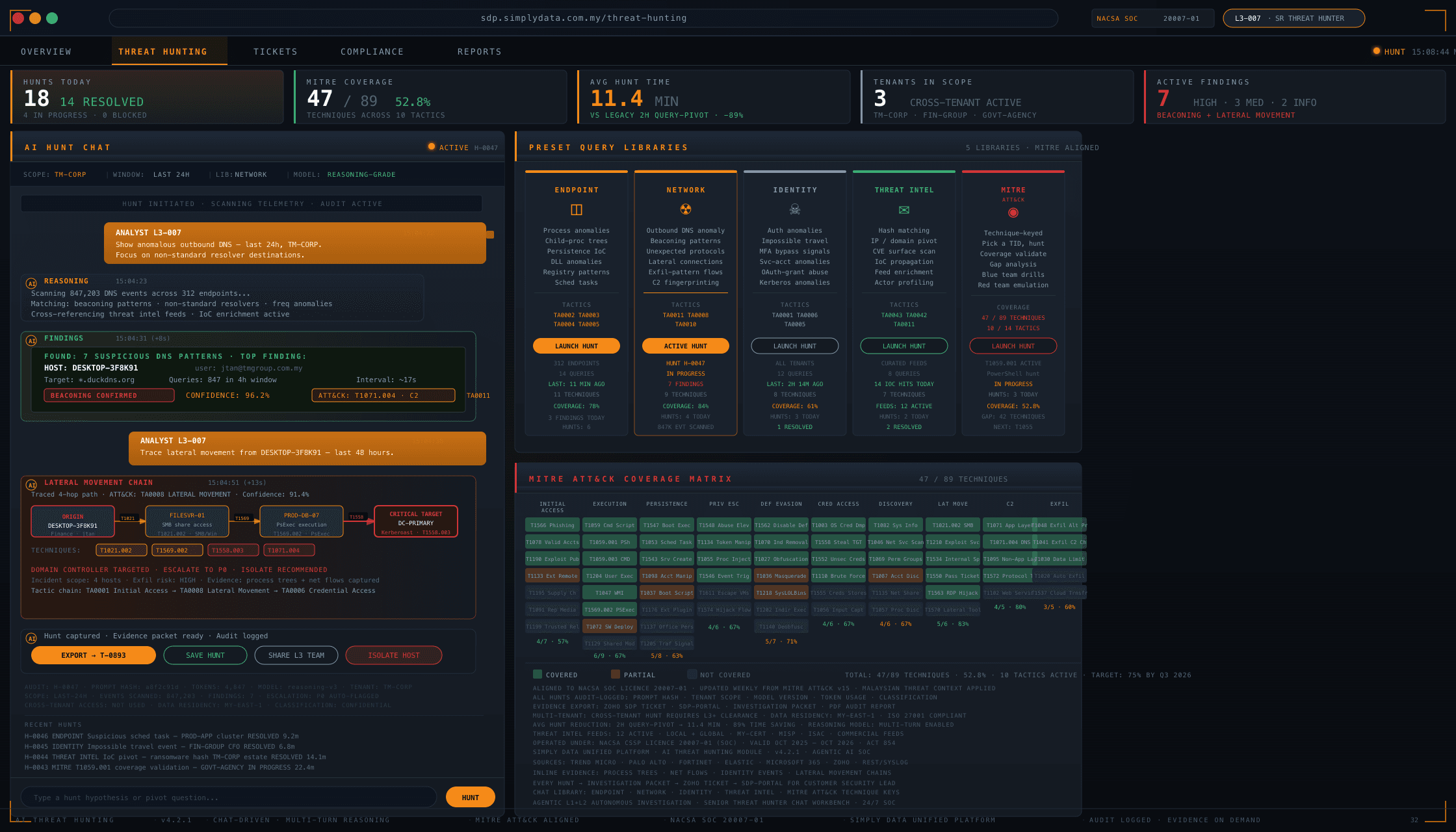Click the COVERED legend swatch
The width and height of the screenshot is (1456, 832).
pyautogui.click(x=538, y=674)
